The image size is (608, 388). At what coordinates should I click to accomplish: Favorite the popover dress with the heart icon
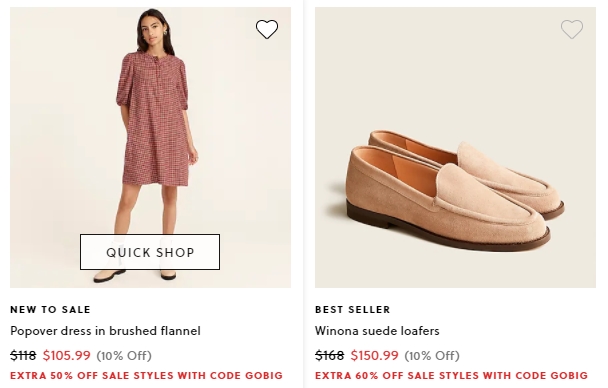[x=267, y=29]
